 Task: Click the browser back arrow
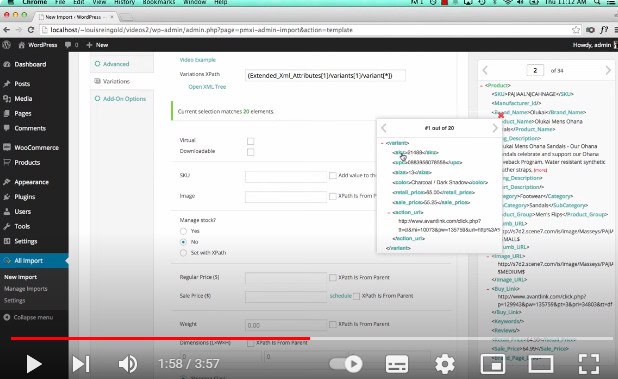click(7, 30)
